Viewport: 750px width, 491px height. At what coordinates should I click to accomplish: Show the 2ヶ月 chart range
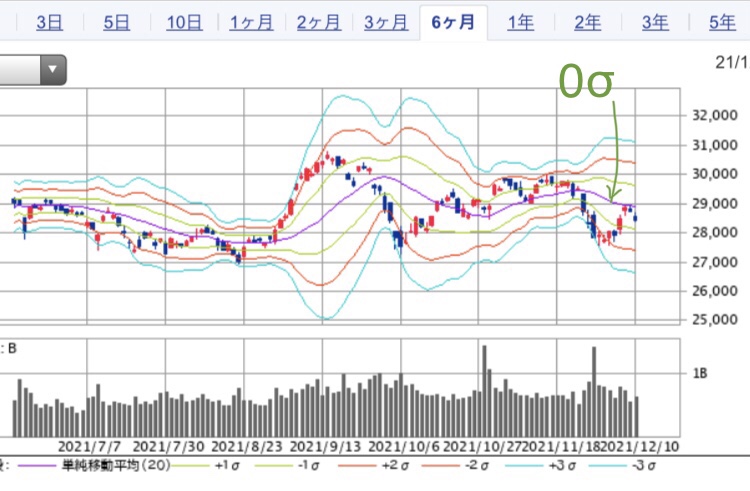(318, 22)
